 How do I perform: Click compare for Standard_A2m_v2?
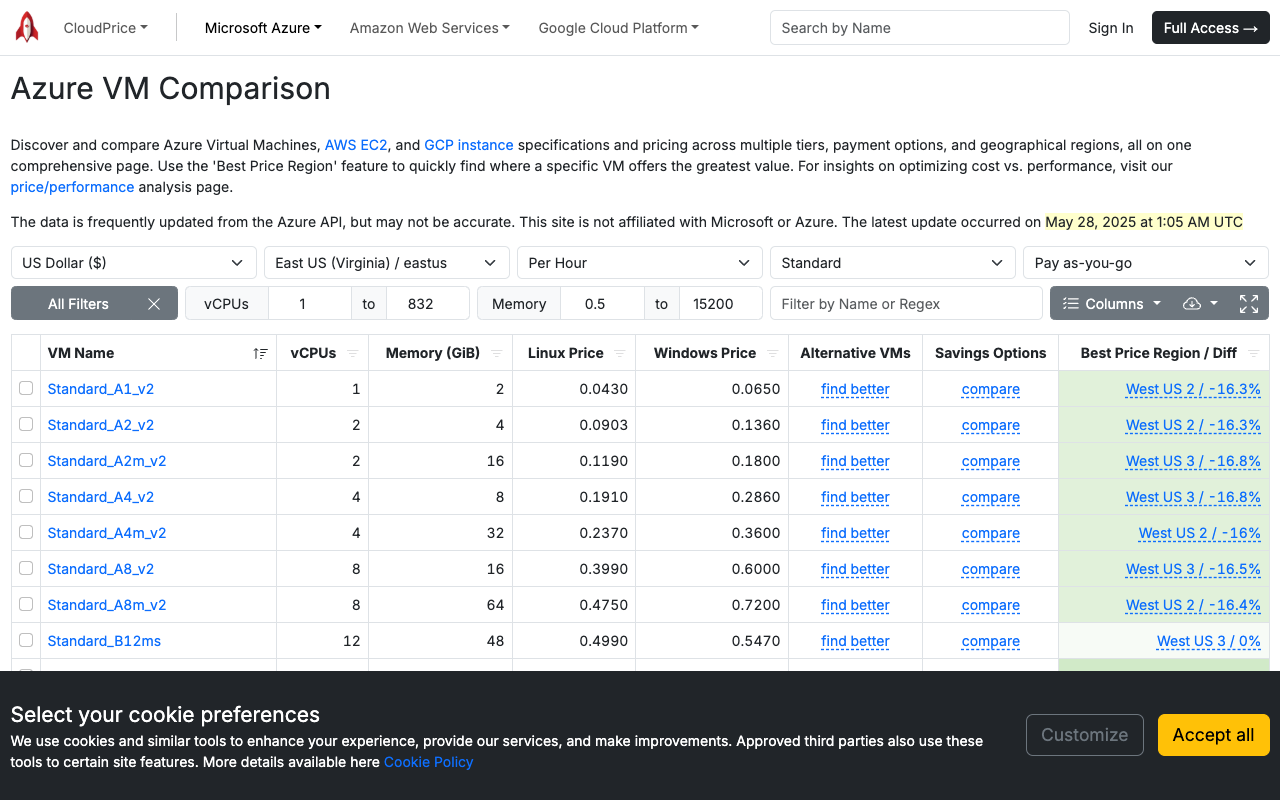tap(991, 461)
